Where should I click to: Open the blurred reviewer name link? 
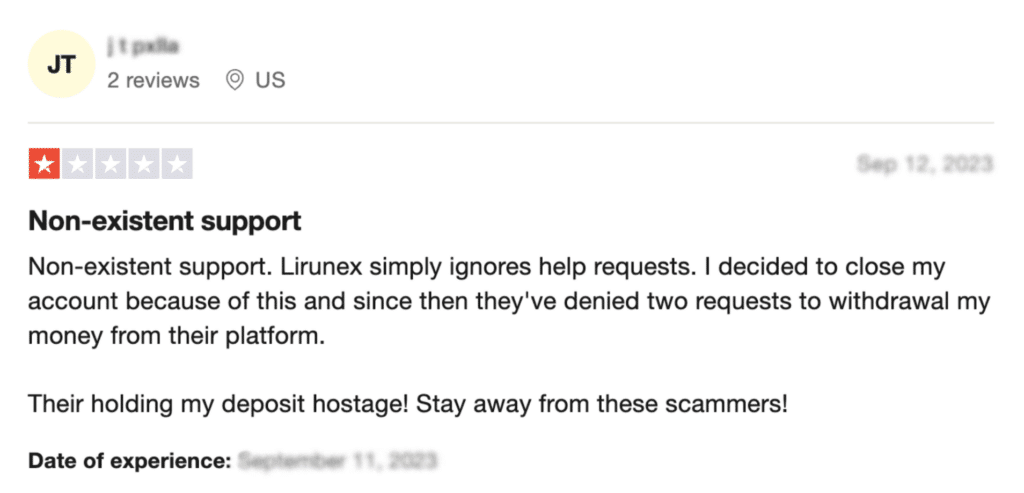(x=143, y=47)
